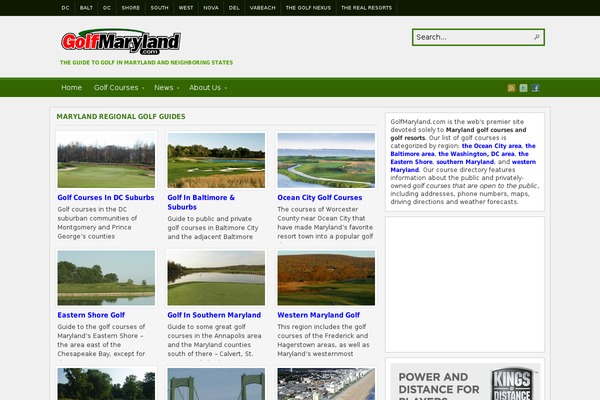Open the OC top bar link
600x400 pixels.
pos(107,8)
